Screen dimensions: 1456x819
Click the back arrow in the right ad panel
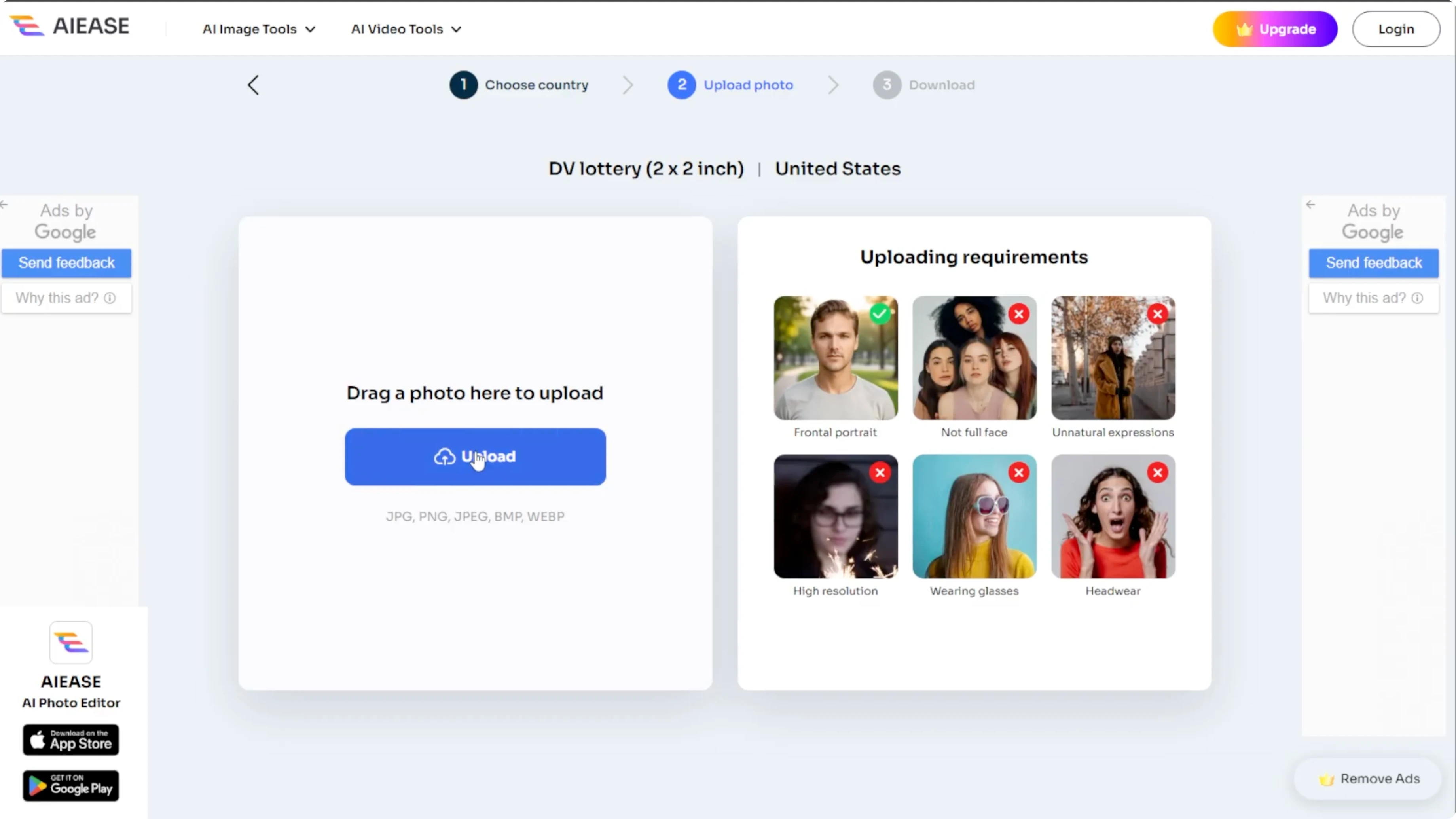[1311, 204]
